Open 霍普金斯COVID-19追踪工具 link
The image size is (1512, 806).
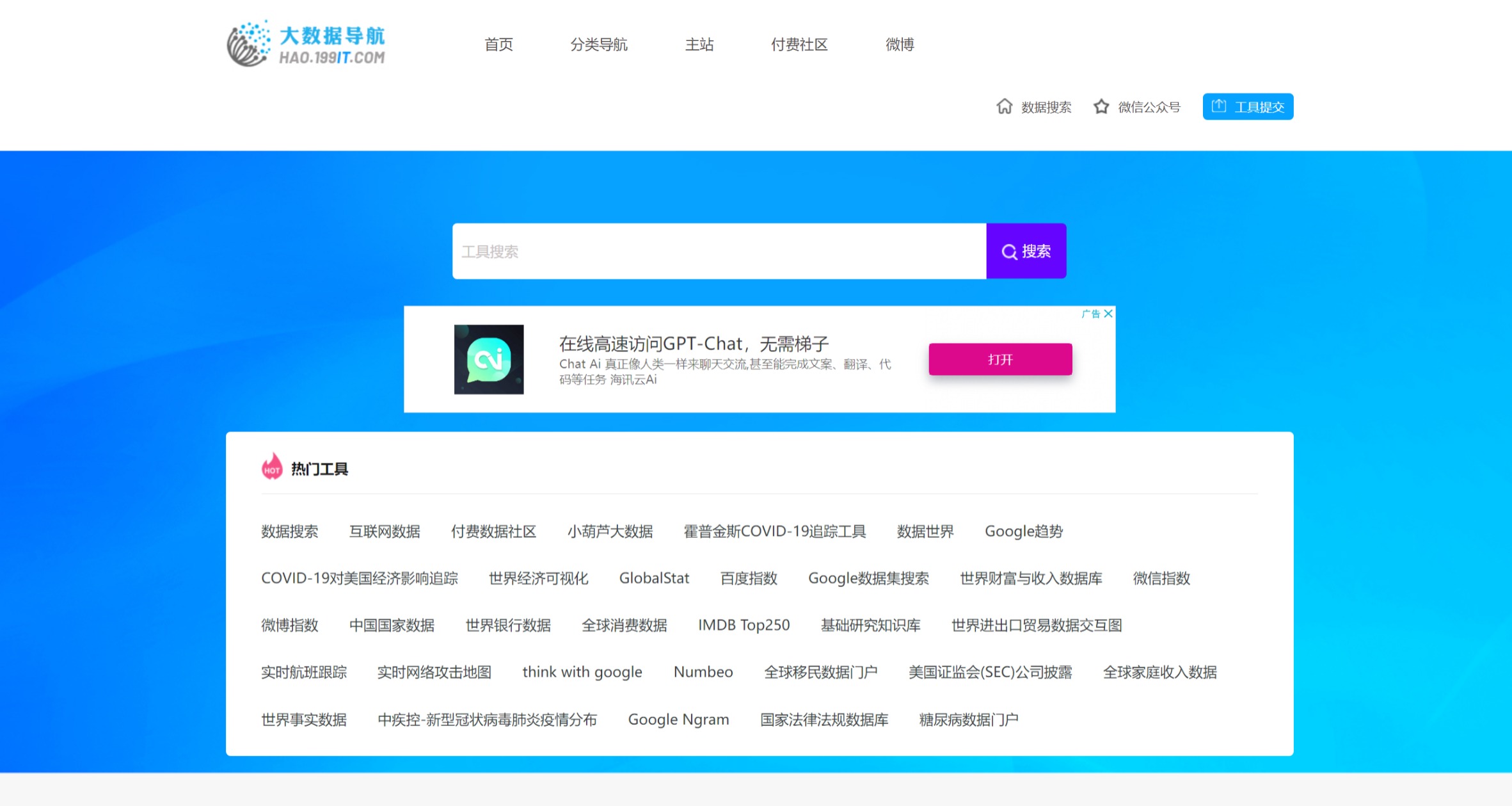pyautogui.click(x=775, y=531)
